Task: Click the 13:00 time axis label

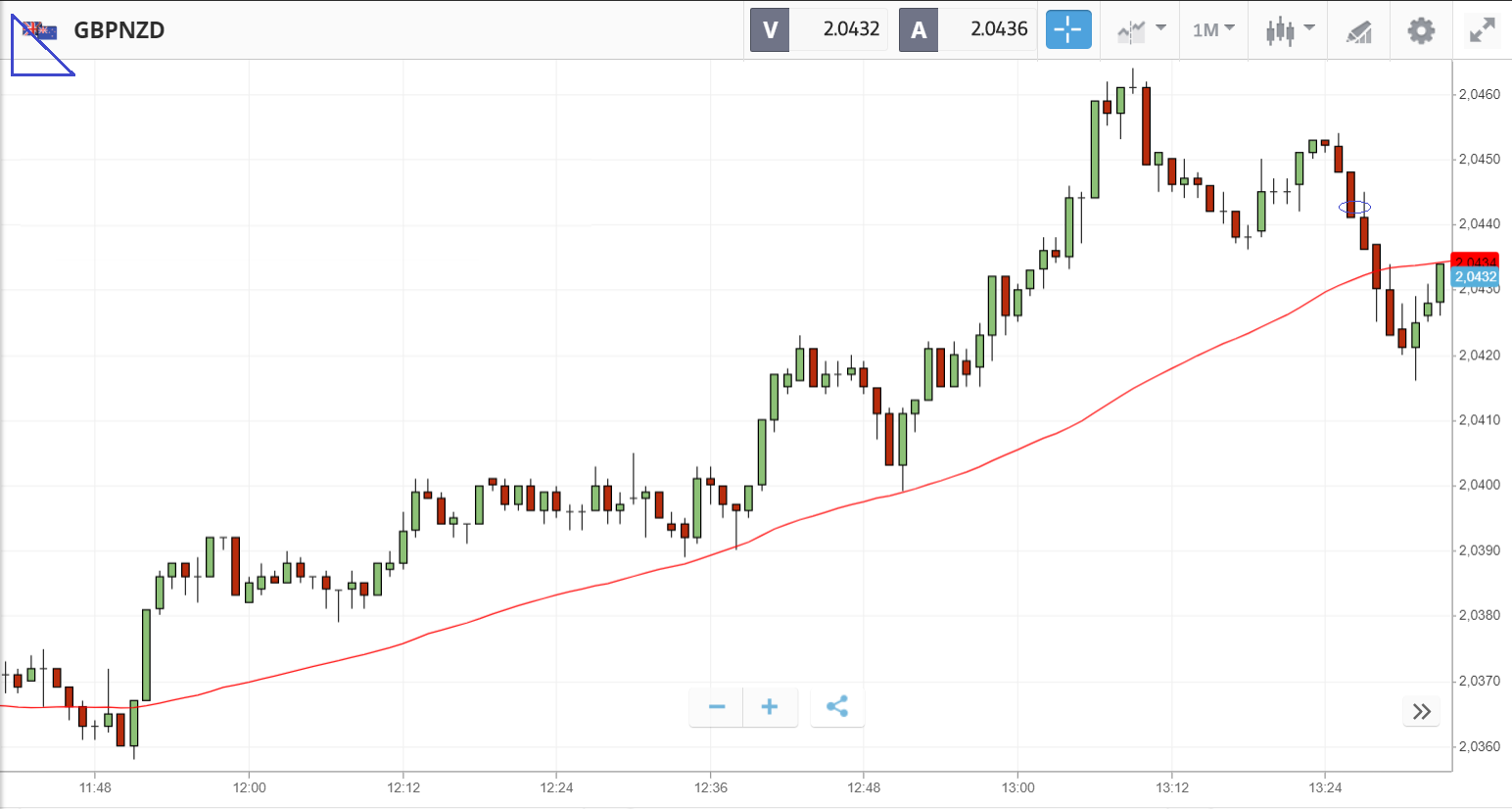Action: coord(1017,787)
